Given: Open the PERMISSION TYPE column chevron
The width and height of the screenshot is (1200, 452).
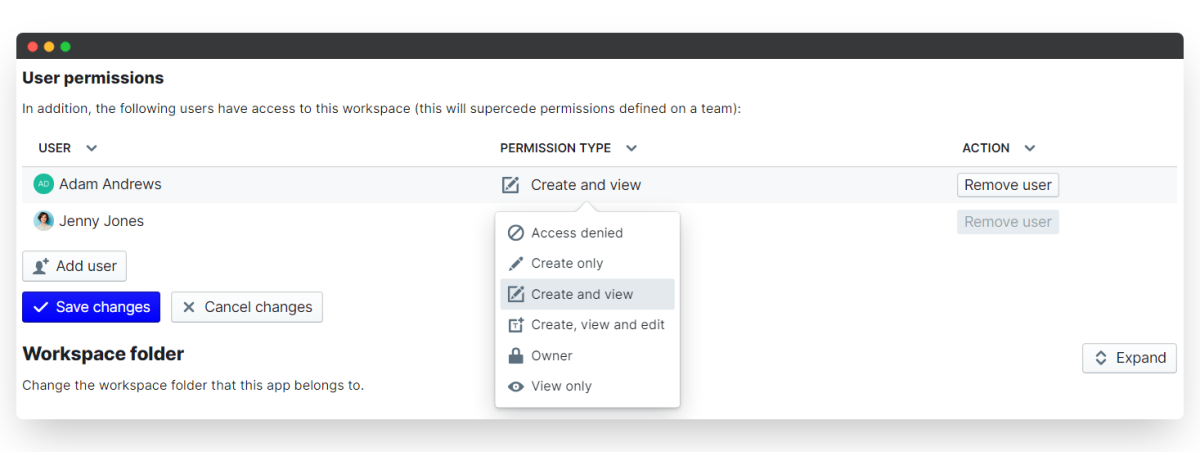Looking at the screenshot, I should 631,149.
